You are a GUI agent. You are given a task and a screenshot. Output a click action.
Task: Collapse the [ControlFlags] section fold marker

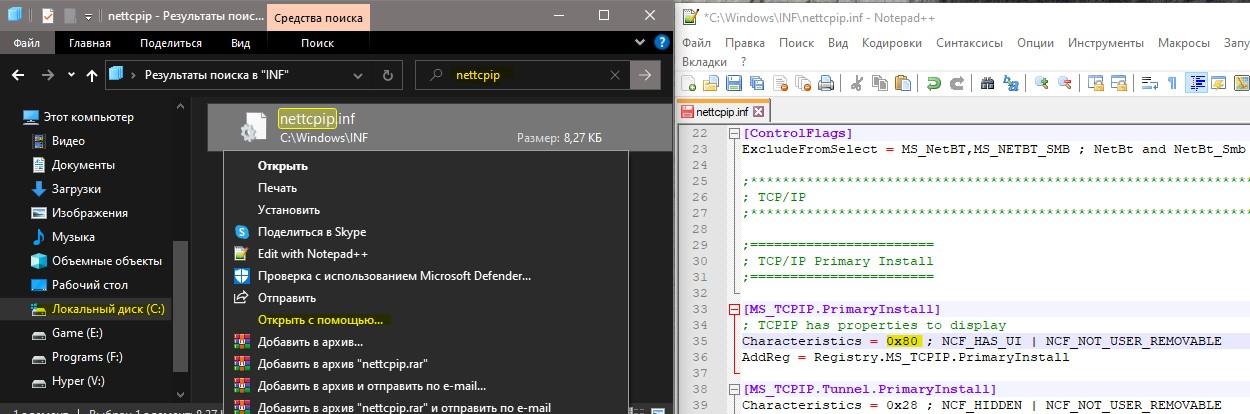point(735,133)
